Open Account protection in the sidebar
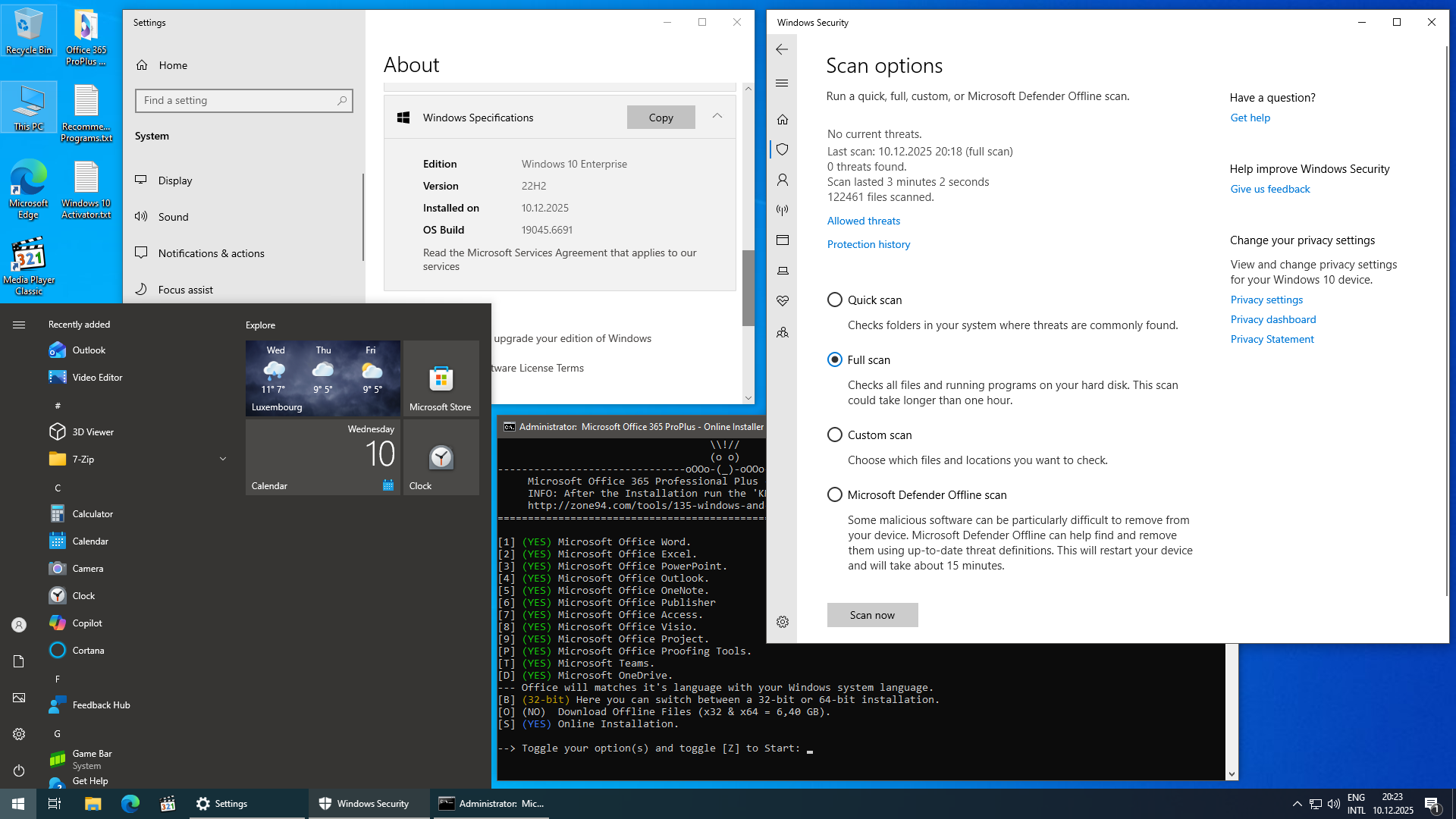This screenshot has width=1456, height=819. pos(783,180)
